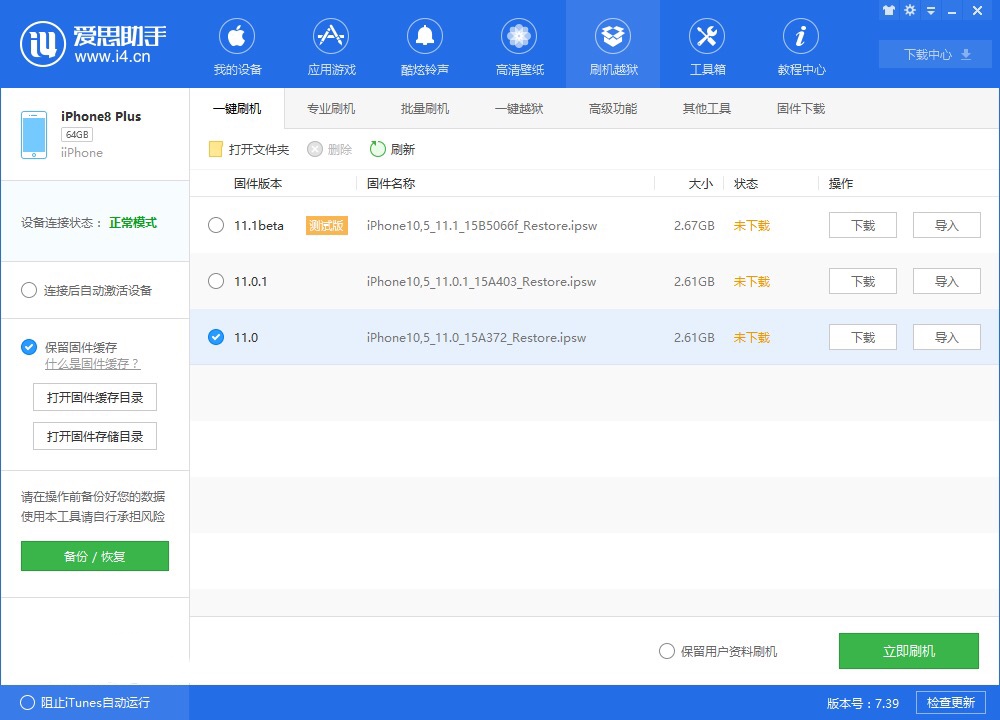The image size is (1000, 720).
Task: Click green 立即刷机 flash now button
Action: (x=908, y=651)
